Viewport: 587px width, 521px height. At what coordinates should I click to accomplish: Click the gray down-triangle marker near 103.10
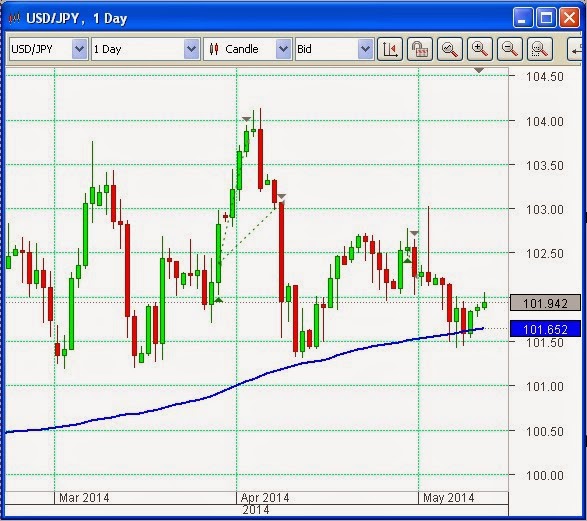click(x=282, y=196)
